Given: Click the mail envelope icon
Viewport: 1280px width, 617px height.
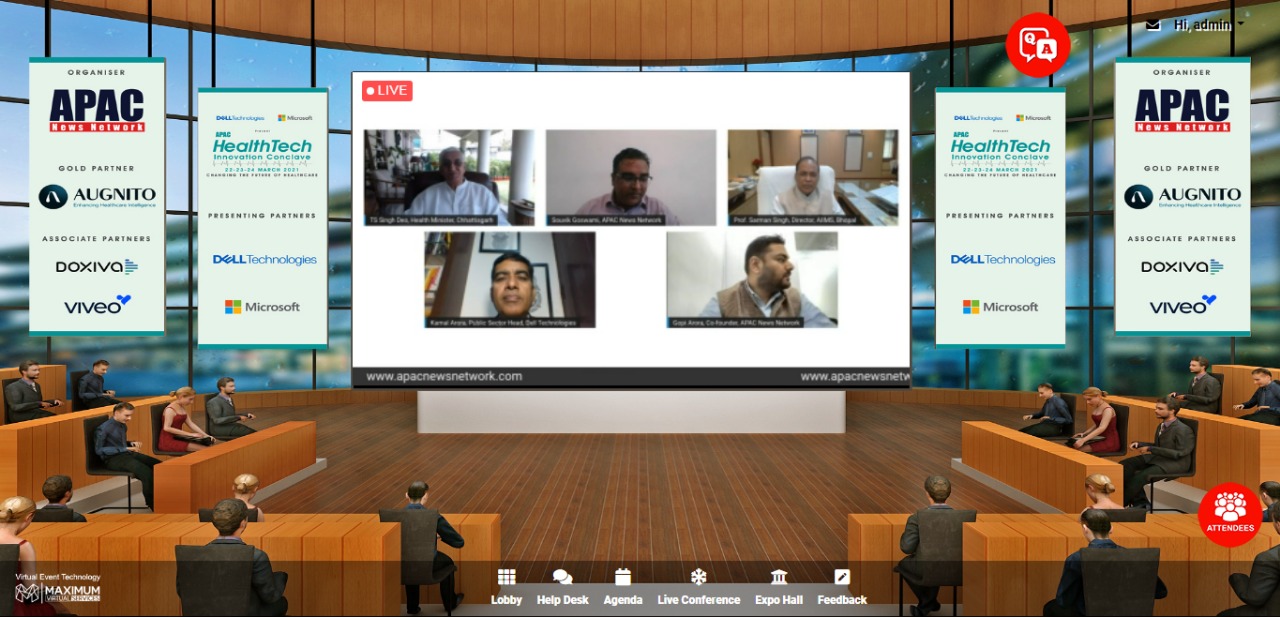Looking at the screenshot, I should (x=1153, y=25).
